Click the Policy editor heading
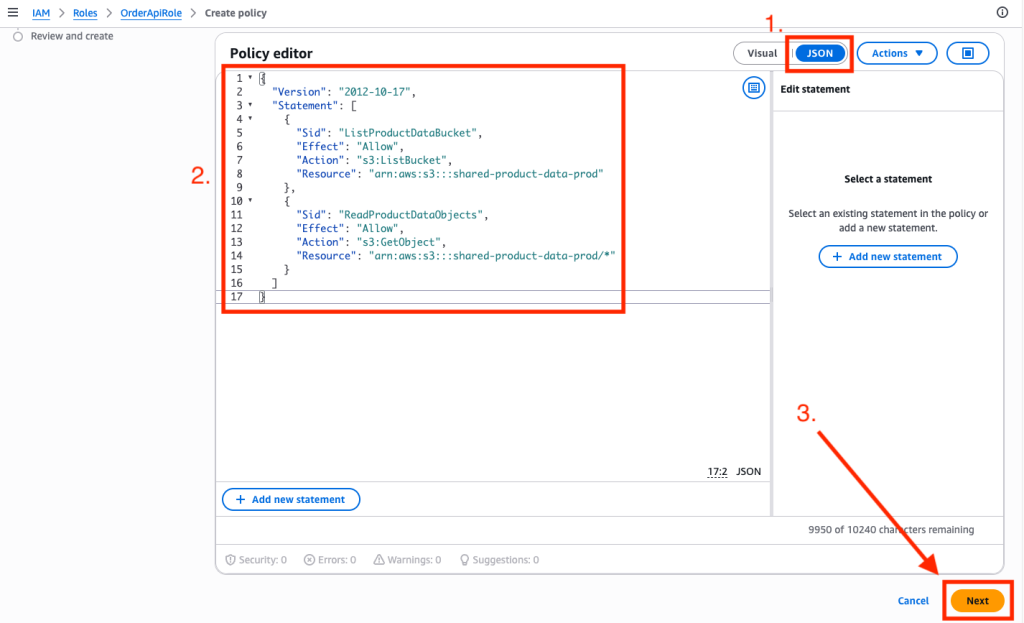Image resolution: width=1024 pixels, height=623 pixels. (x=271, y=54)
